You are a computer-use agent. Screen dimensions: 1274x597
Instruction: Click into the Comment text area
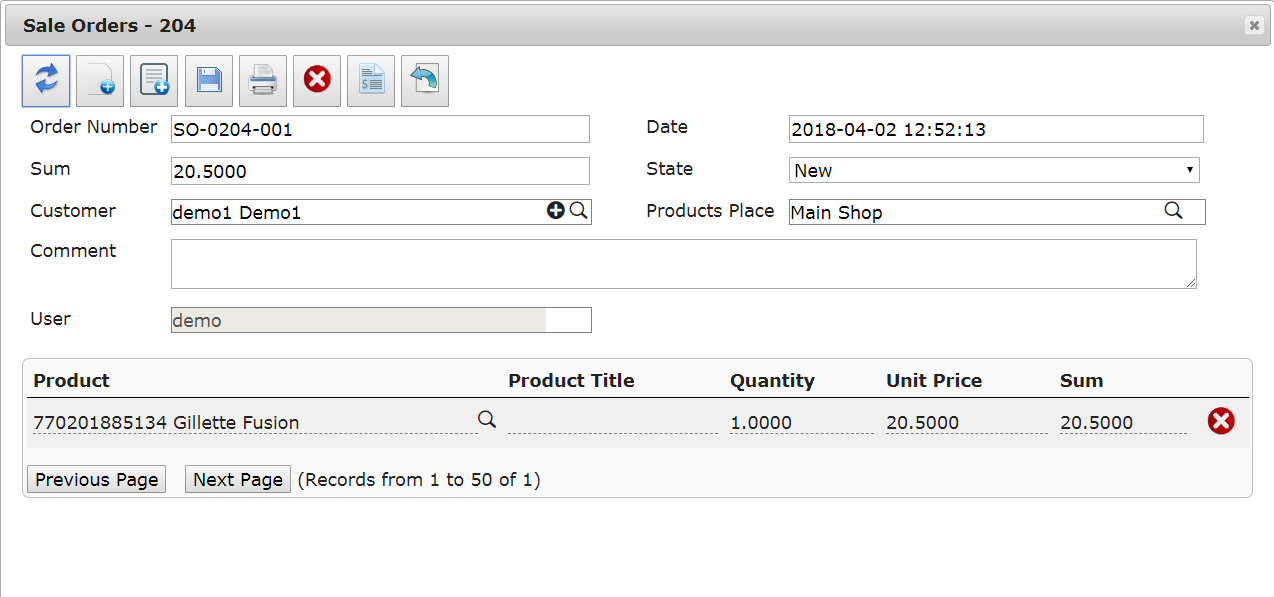pyautogui.click(x=684, y=264)
